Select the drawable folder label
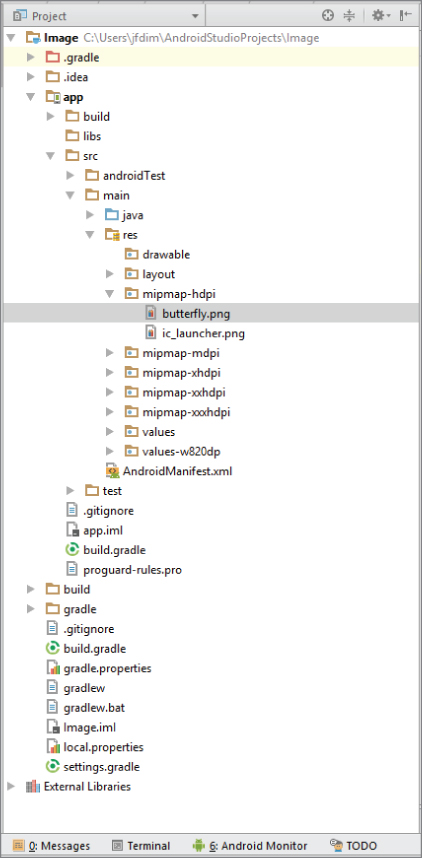 click(x=166, y=254)
